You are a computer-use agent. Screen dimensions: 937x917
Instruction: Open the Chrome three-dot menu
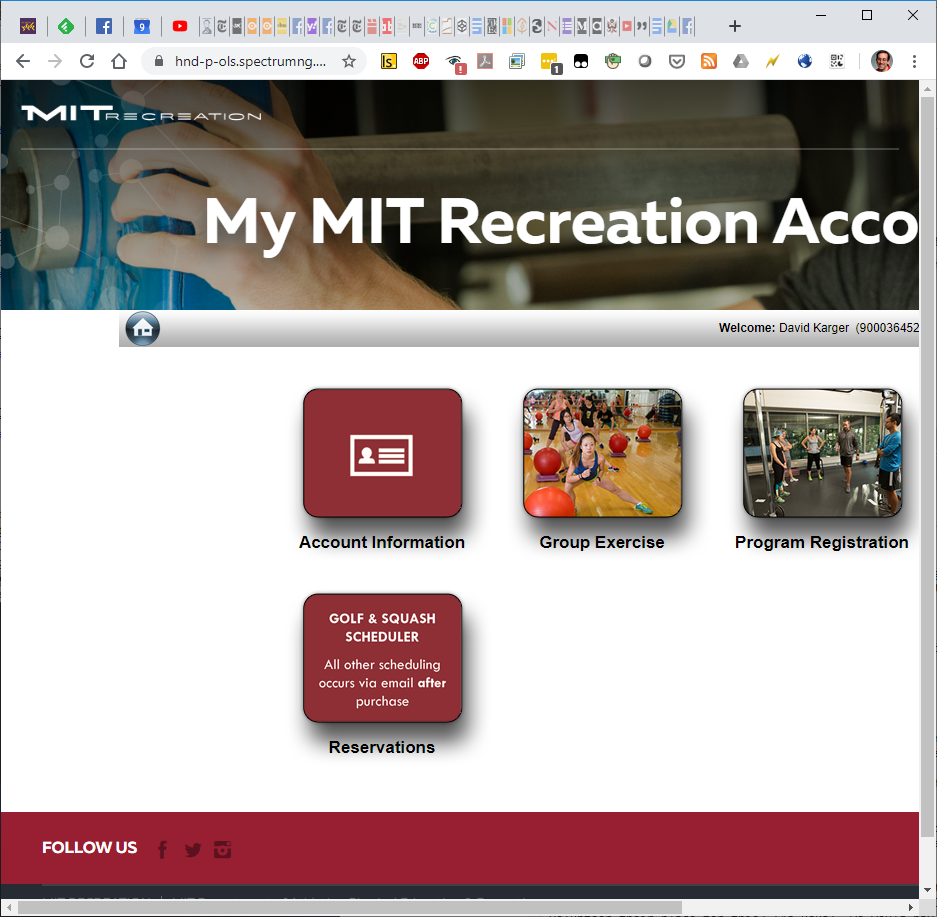(914, 61)
